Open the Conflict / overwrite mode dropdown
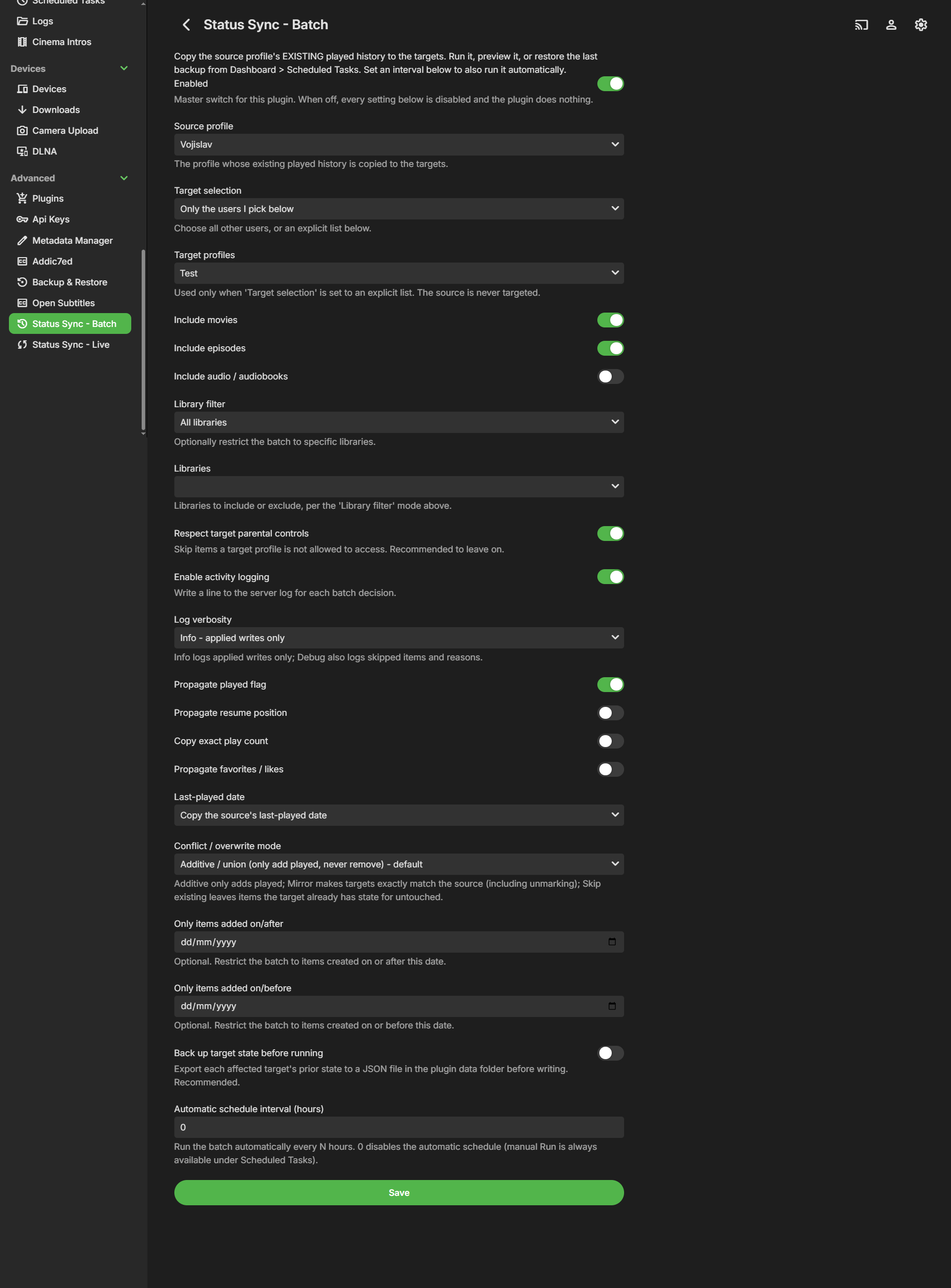The height and width of the screenshot is (1288, 951). 399,864
